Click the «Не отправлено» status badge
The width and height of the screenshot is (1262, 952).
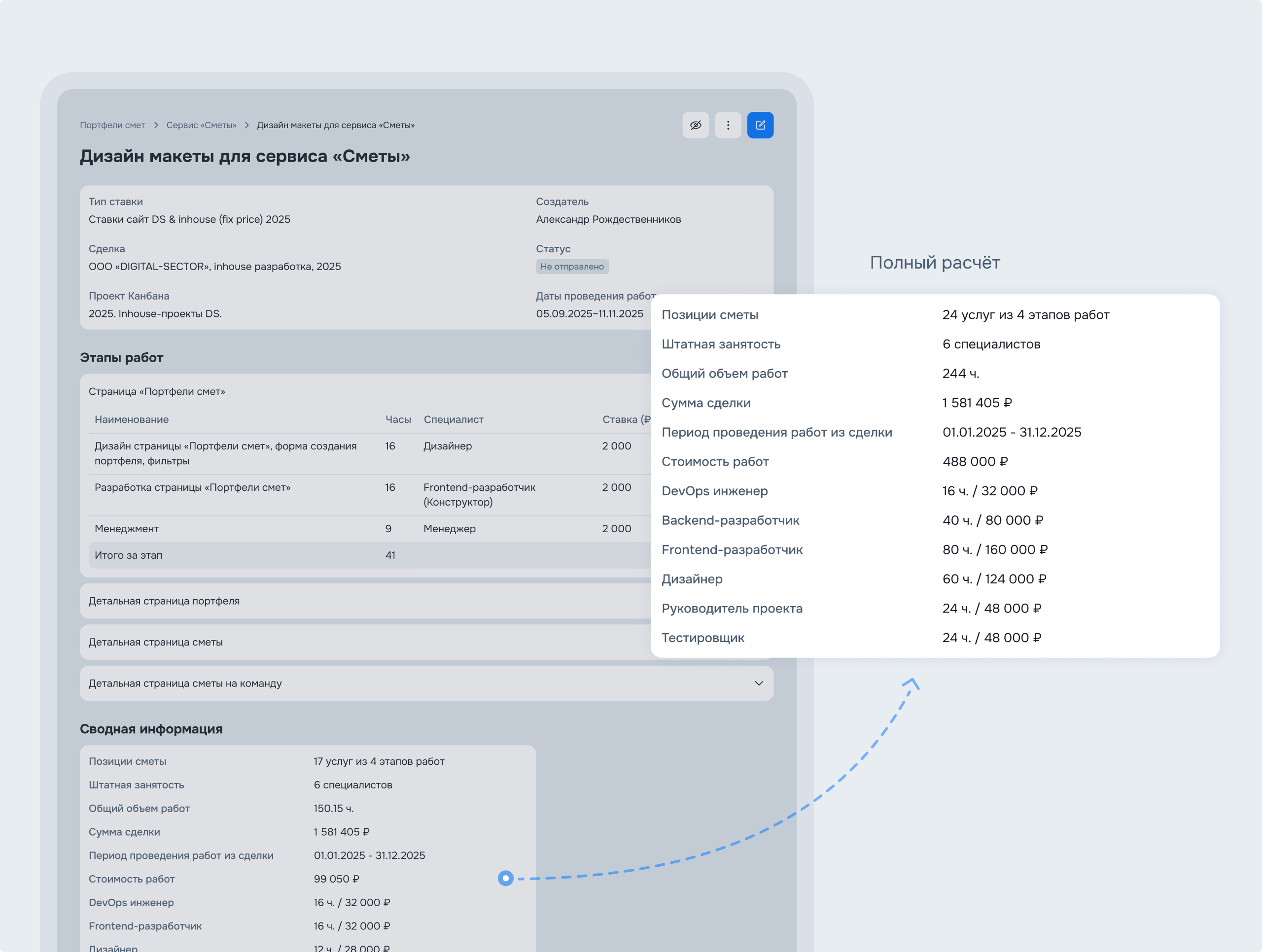pos(572,267)
